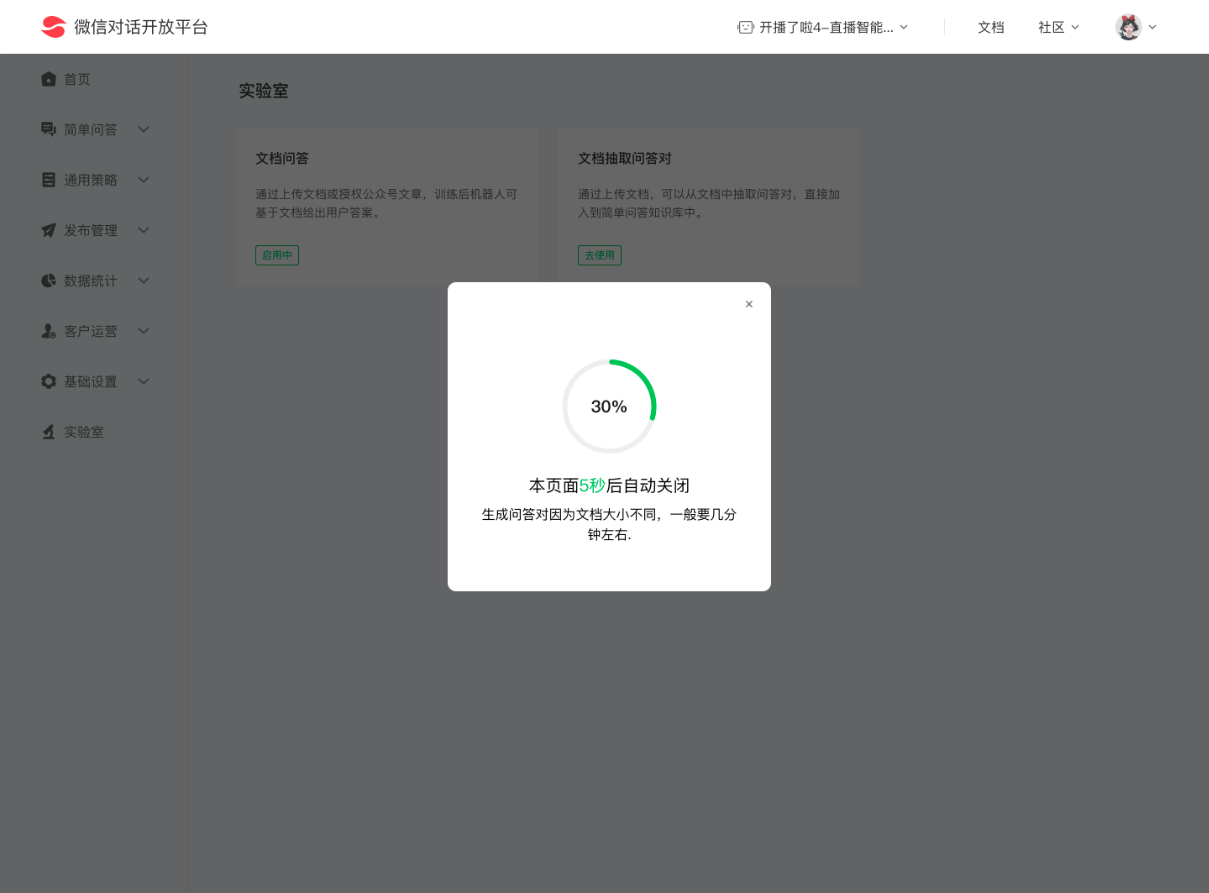Click the 文档抽取问答对 card title
The height and width of the screenshot is (893, 1209).
pos(625,158)
